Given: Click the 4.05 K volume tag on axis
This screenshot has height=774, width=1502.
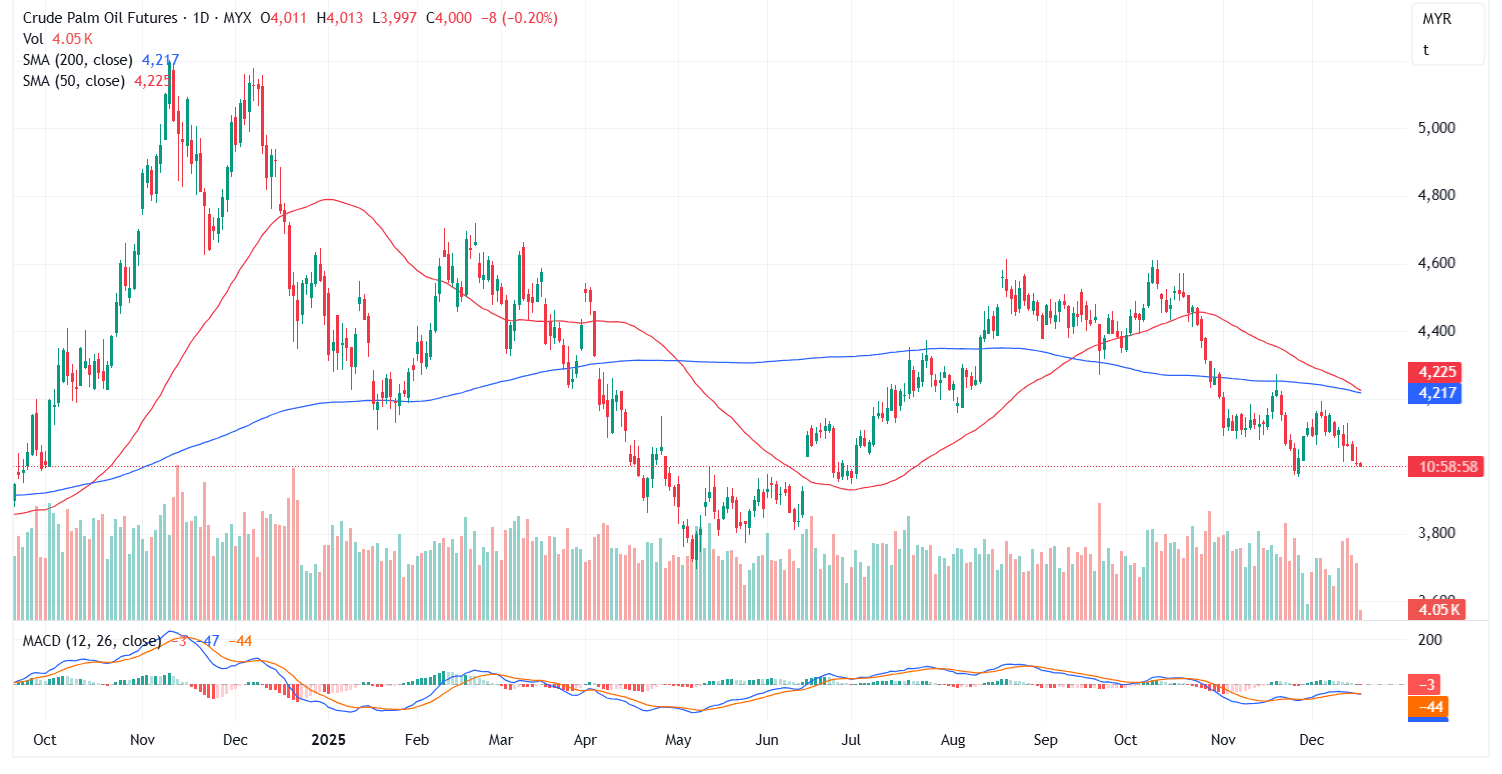Looking at the screenshot, I should 1436,609.
